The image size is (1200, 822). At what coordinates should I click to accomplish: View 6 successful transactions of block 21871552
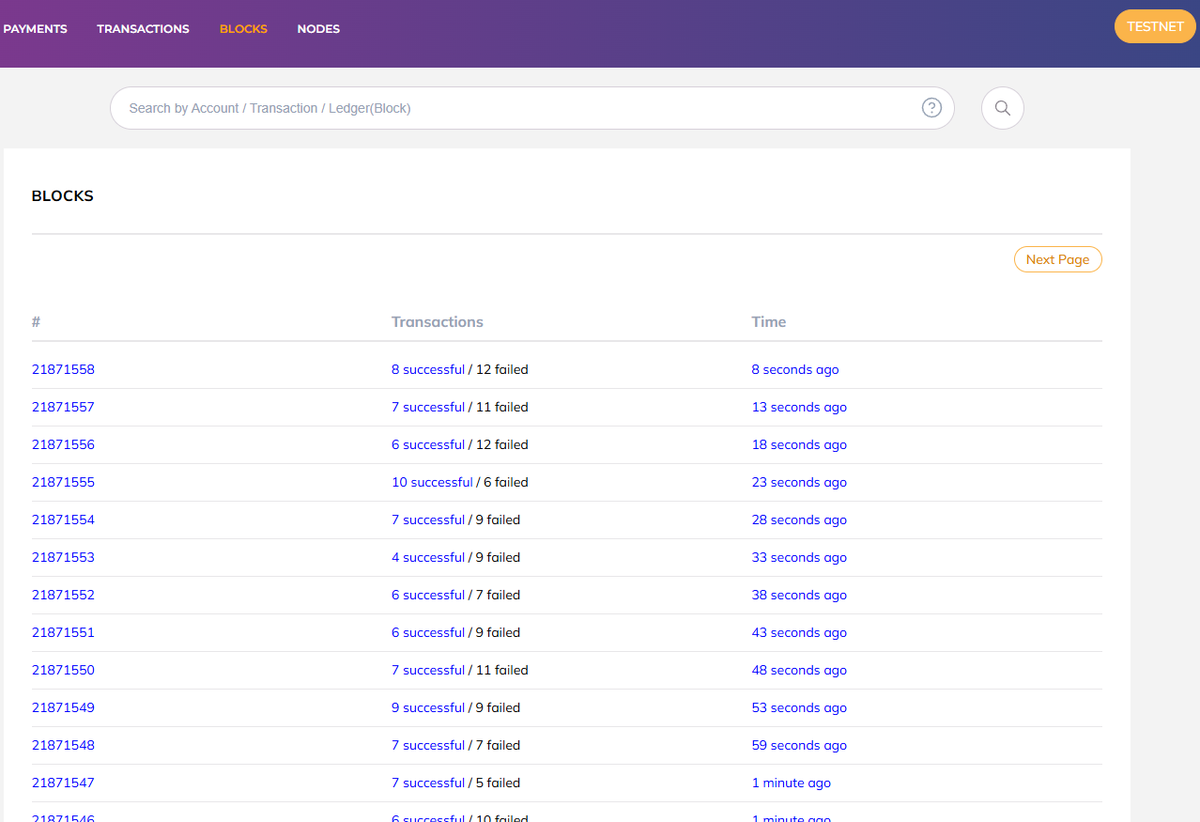(428, 595)
